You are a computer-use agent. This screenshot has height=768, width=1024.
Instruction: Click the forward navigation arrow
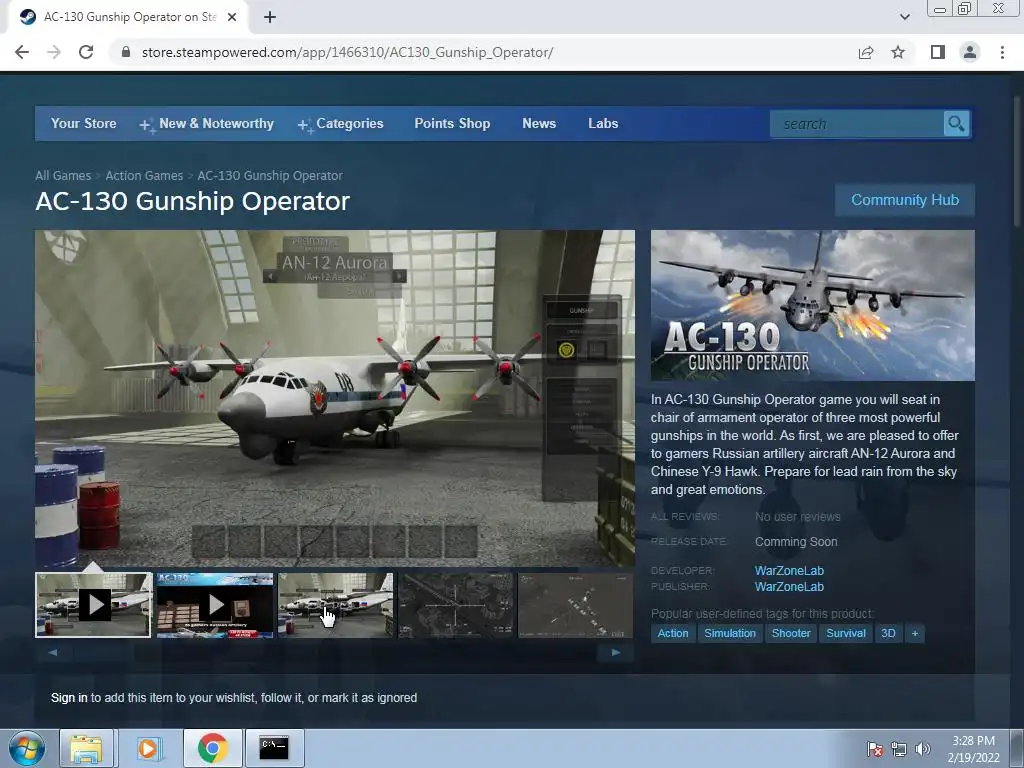tap(54, 52)
